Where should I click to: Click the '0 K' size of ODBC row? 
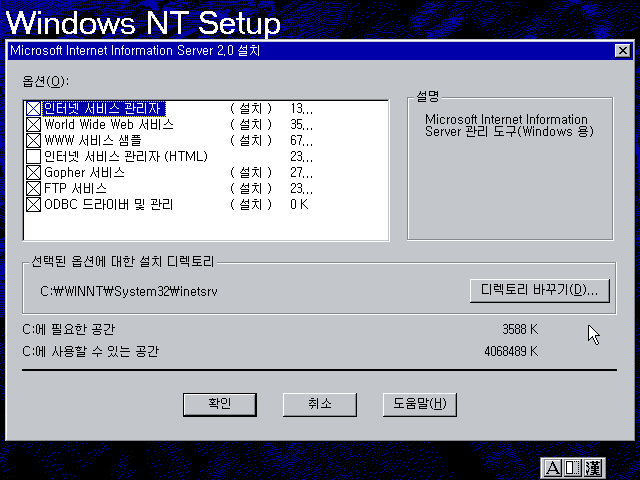(x=299, y=204)
